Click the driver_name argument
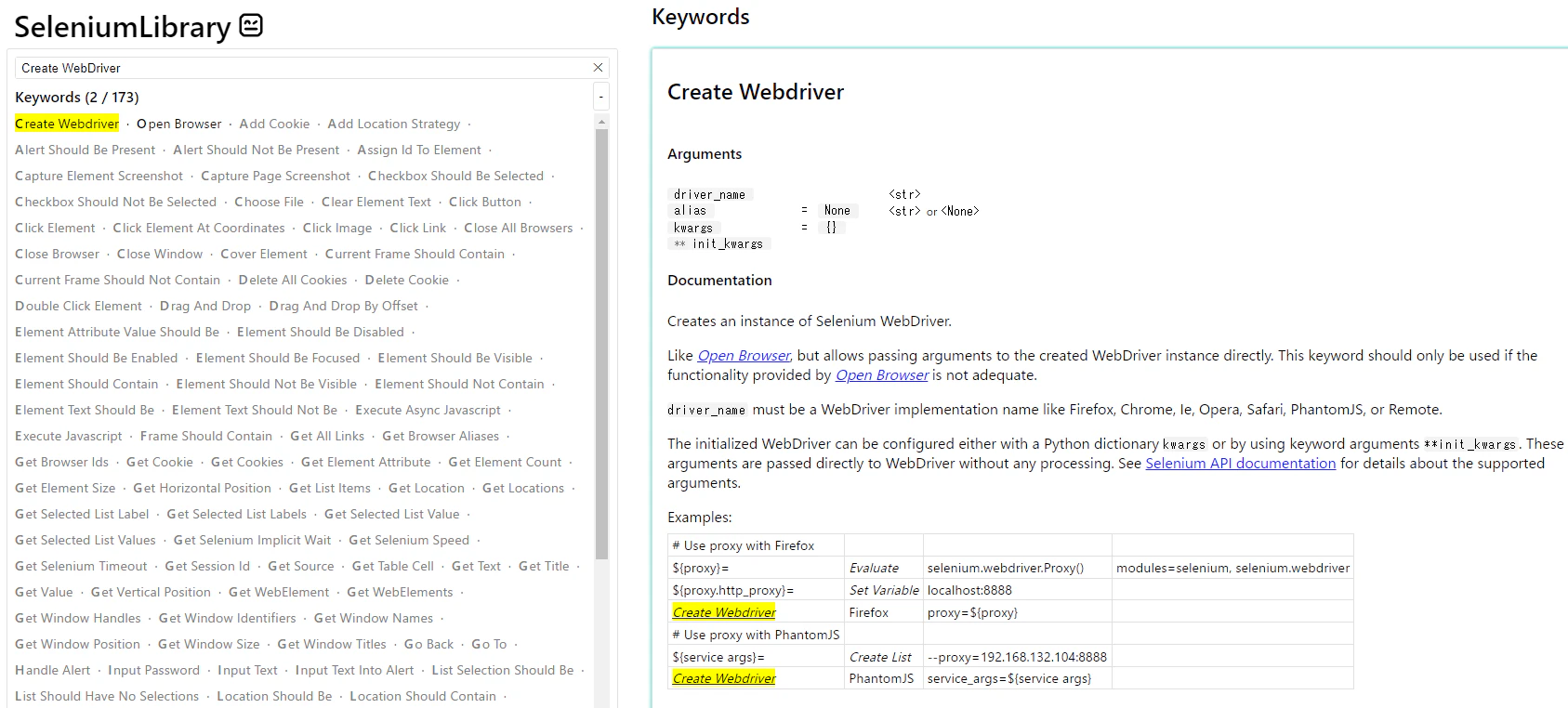The image size is (1568, 708). pos(709,194)
